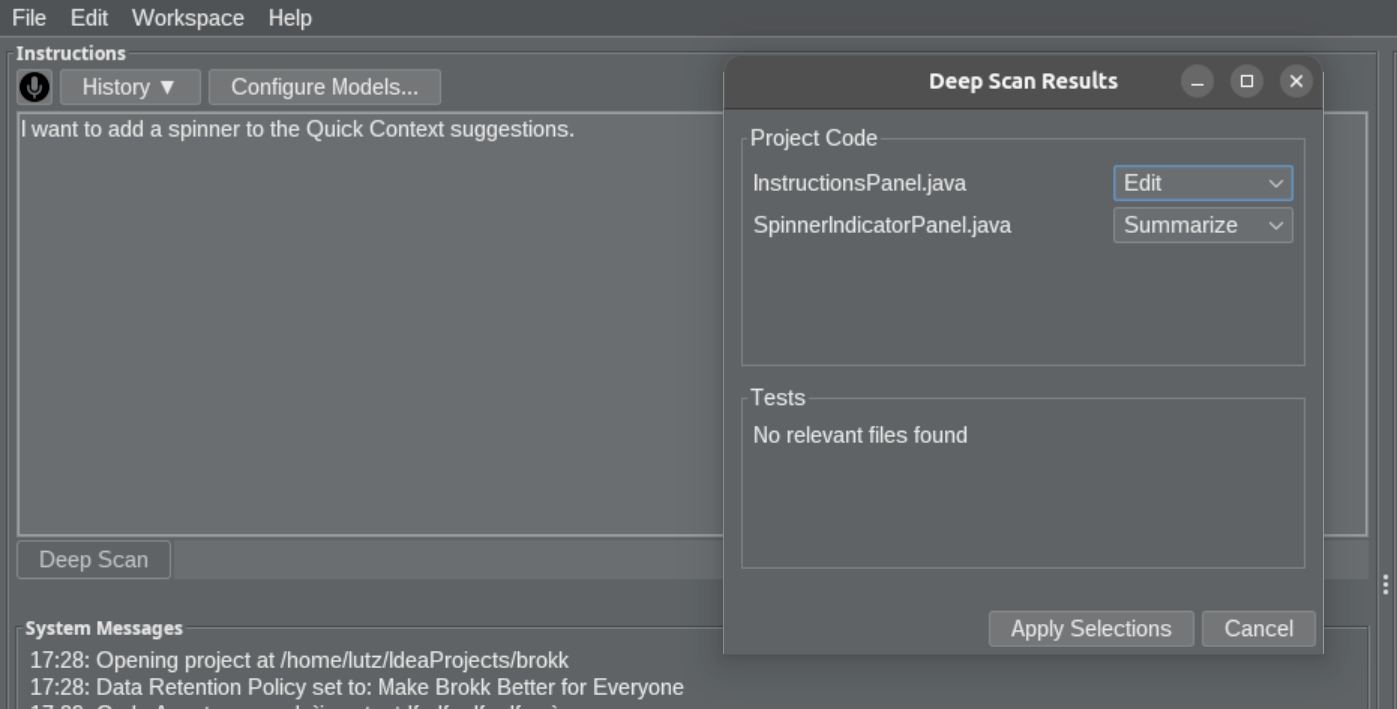This screenshot has width=1397, height=709.
Task: Open the Edit dropdown for InstructionsPanel.java
Action: pos(1202,183)
